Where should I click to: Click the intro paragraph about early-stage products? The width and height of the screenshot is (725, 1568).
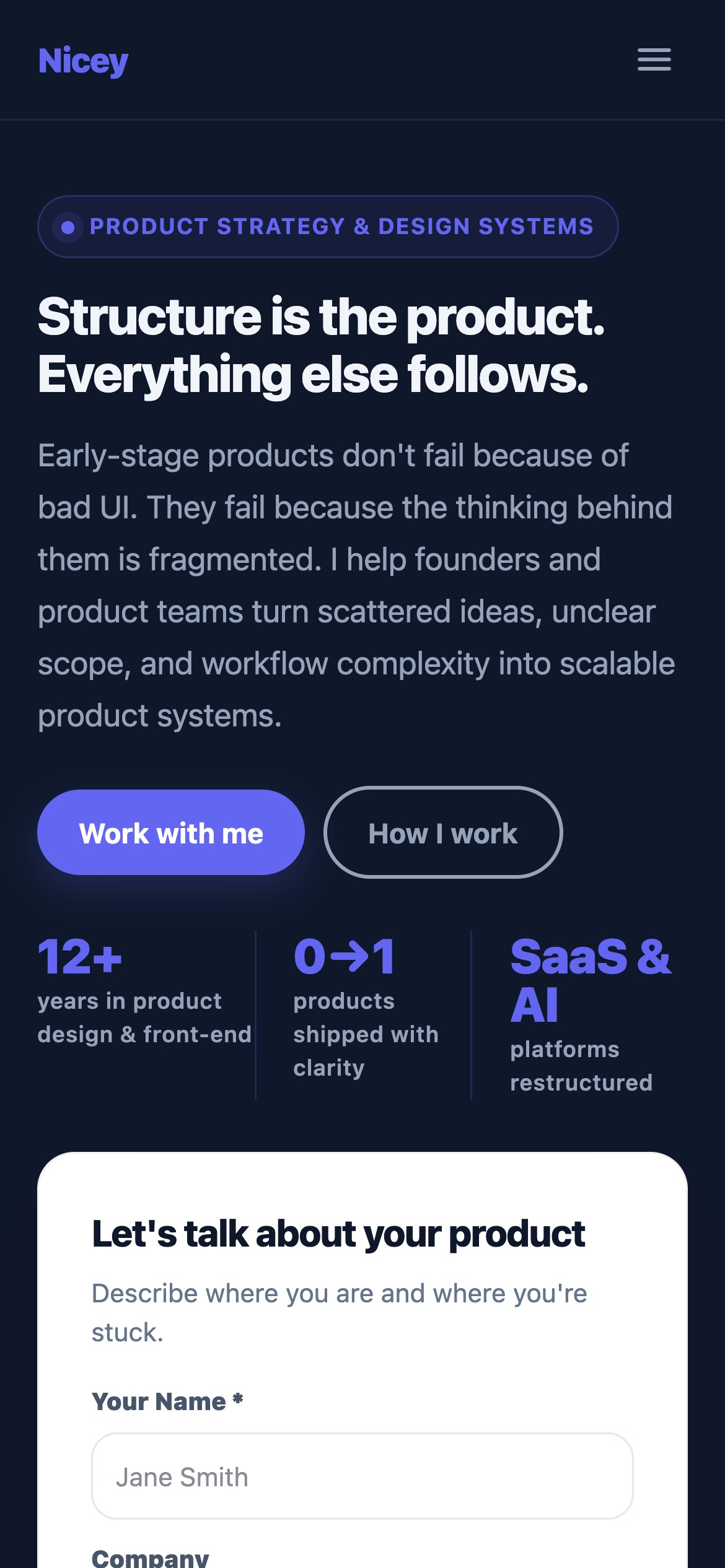[356, 585]
